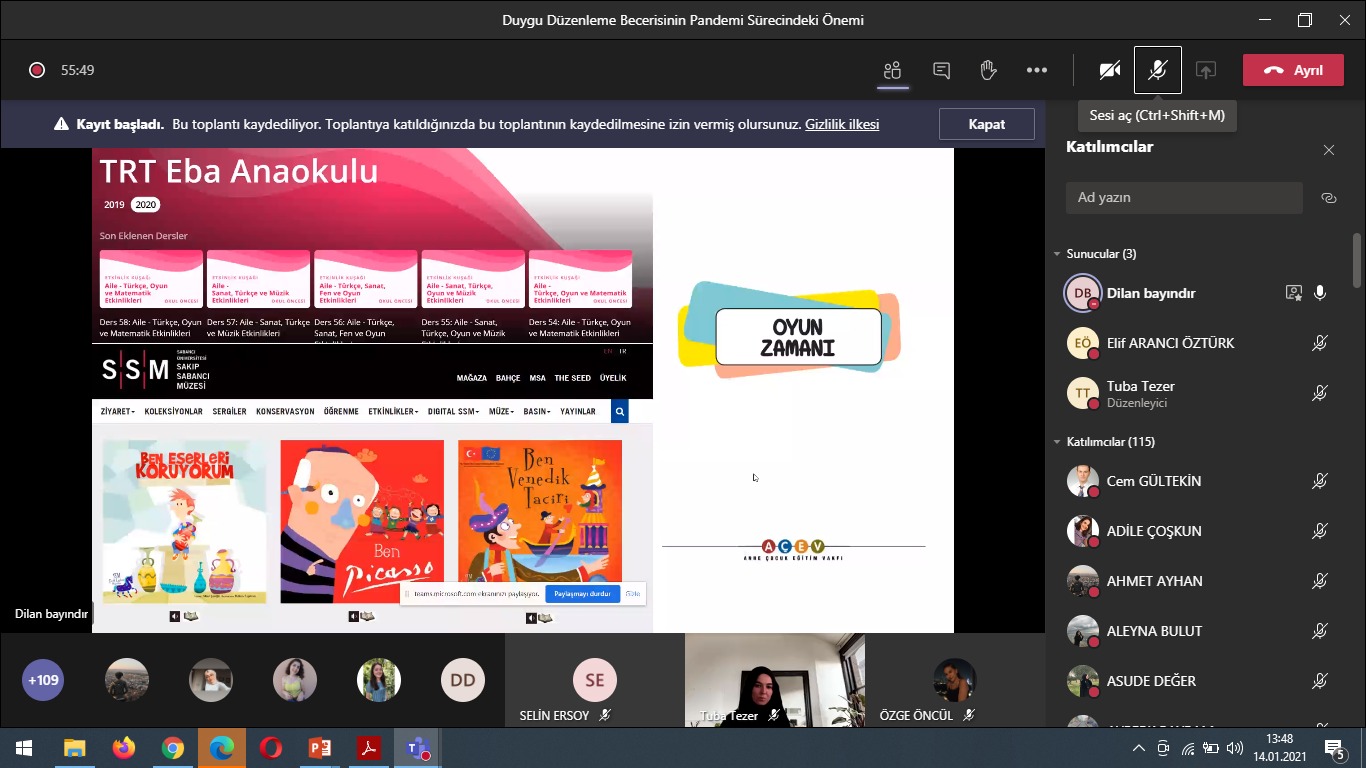
Task: Copy the meeting join link icon
Action: (x=1329, y=198)
